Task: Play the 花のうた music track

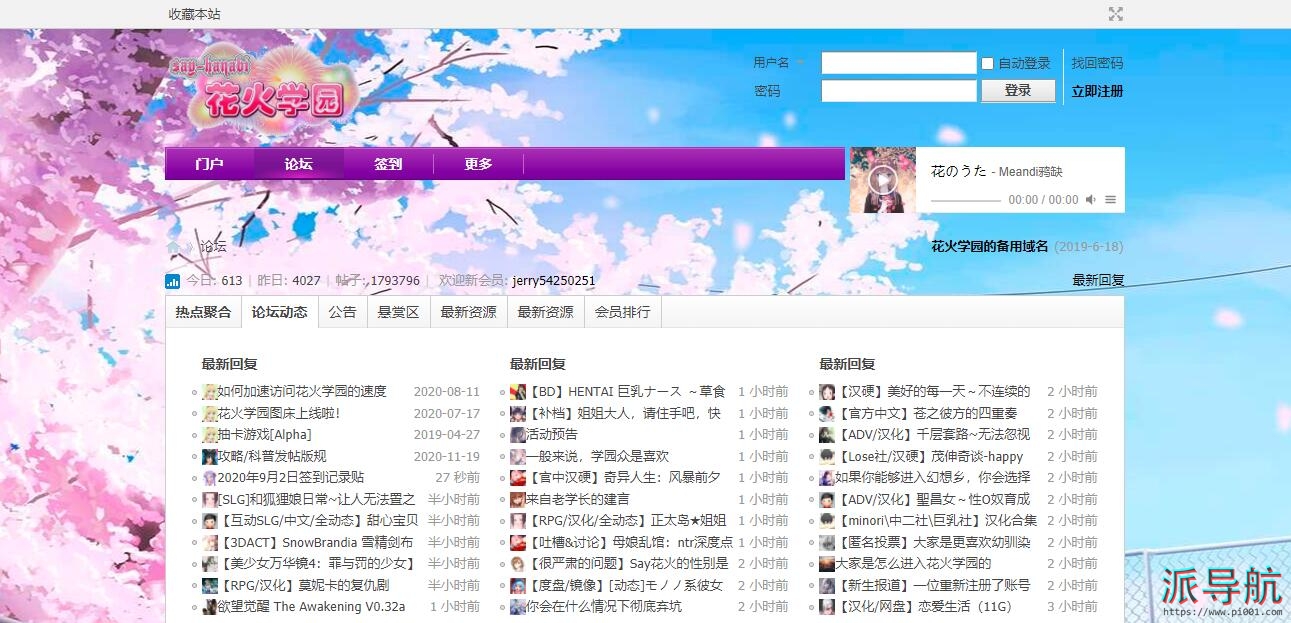Action: (881, 181)
